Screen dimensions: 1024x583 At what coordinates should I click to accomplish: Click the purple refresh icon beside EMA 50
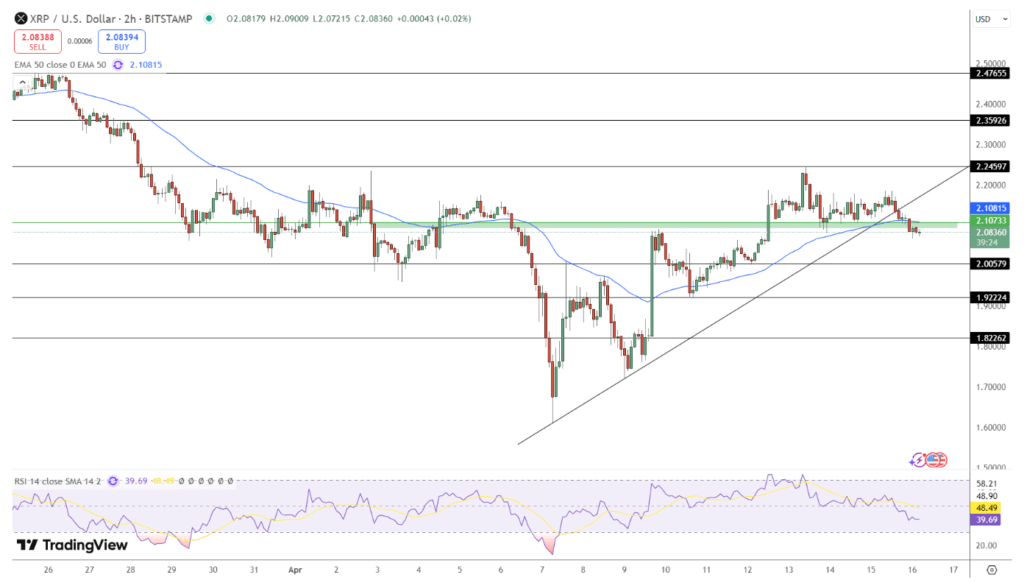tap(118, 65)
